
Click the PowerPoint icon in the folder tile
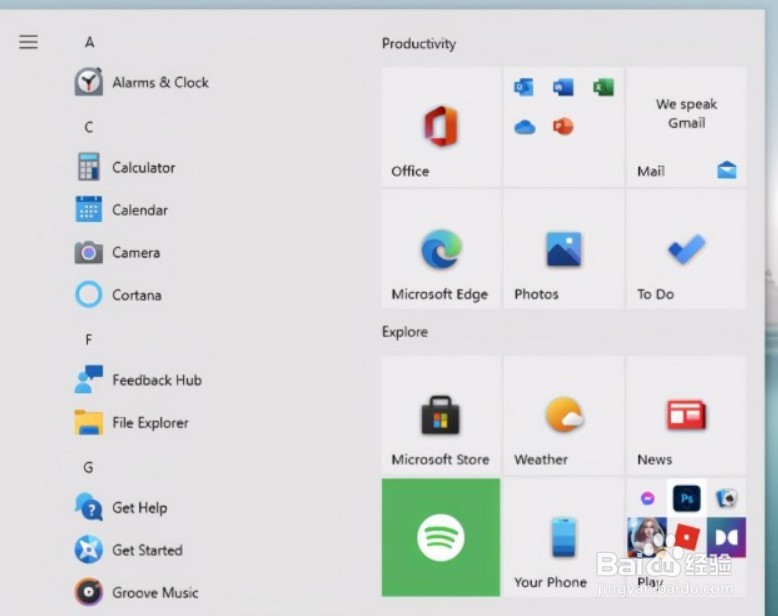pyautogui.click(x=563, y=126)
